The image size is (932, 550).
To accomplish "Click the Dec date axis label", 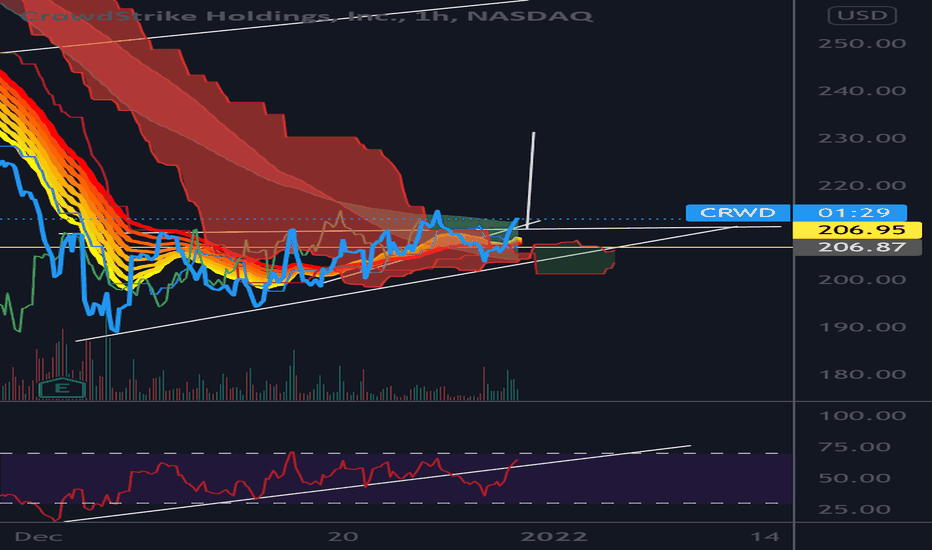I will [x=39, y=537].
